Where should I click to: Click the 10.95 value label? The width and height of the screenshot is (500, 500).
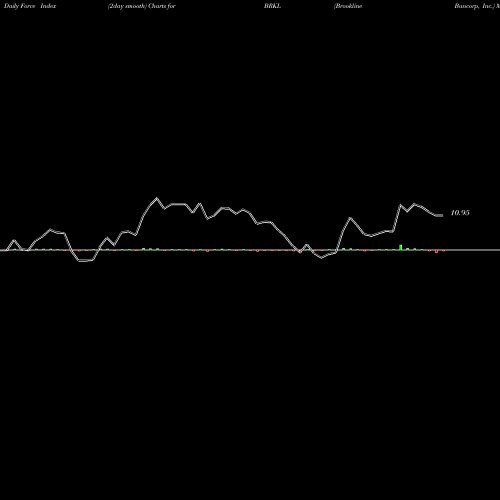(460, 213)
